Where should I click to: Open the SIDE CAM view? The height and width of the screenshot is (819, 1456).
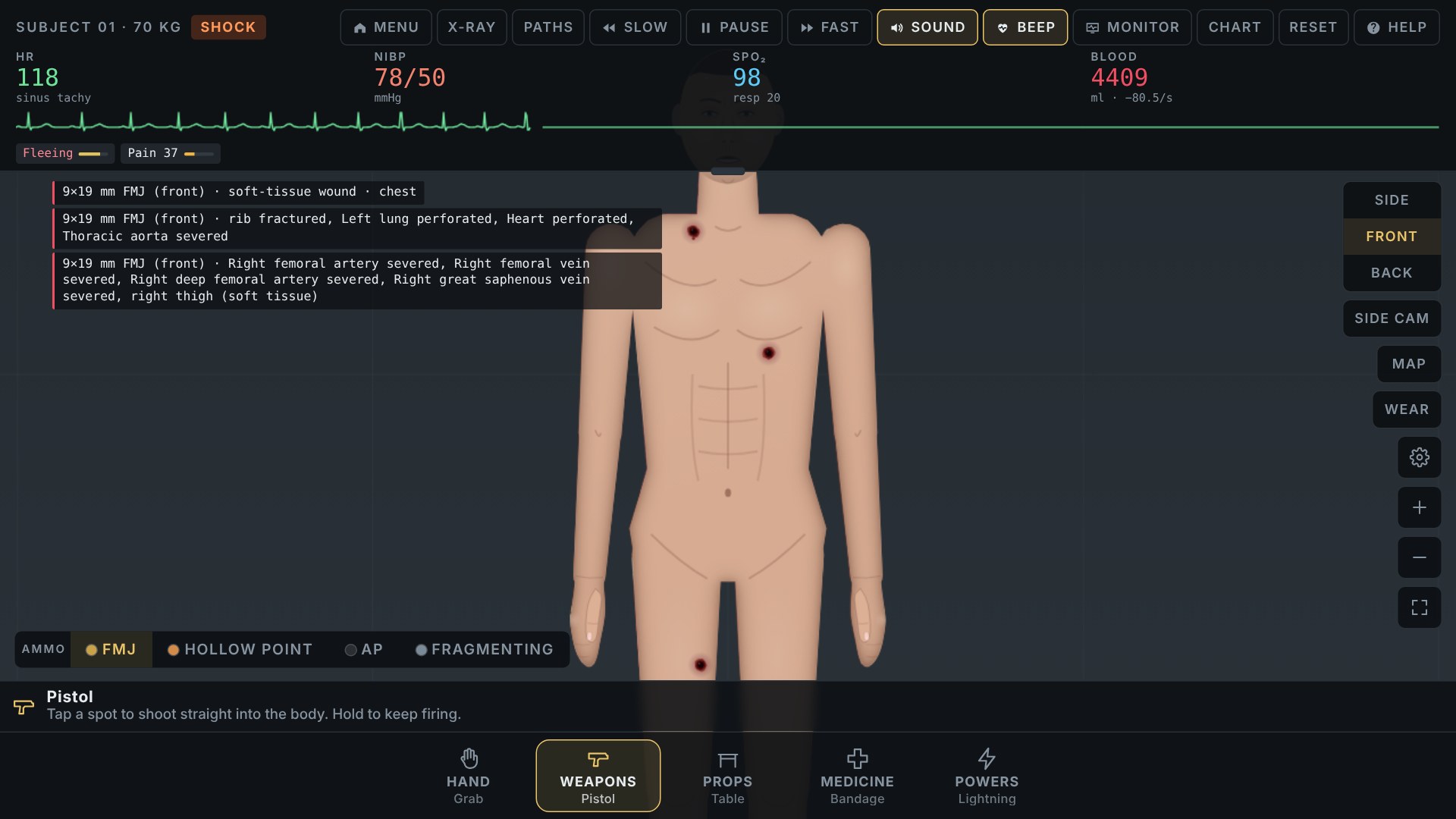(1392, 318)
